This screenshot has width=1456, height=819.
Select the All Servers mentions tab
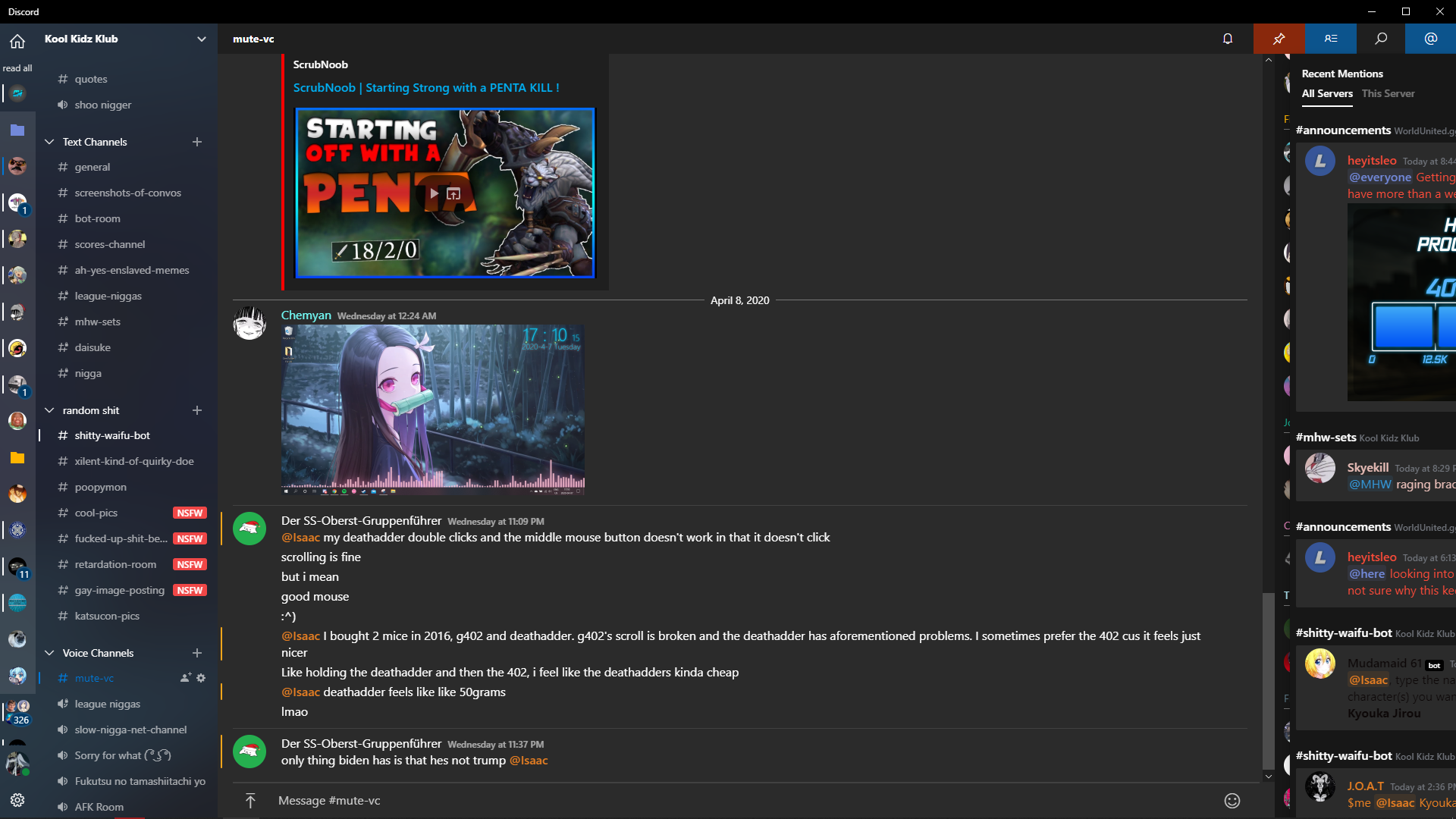(x=1327, y=93)
